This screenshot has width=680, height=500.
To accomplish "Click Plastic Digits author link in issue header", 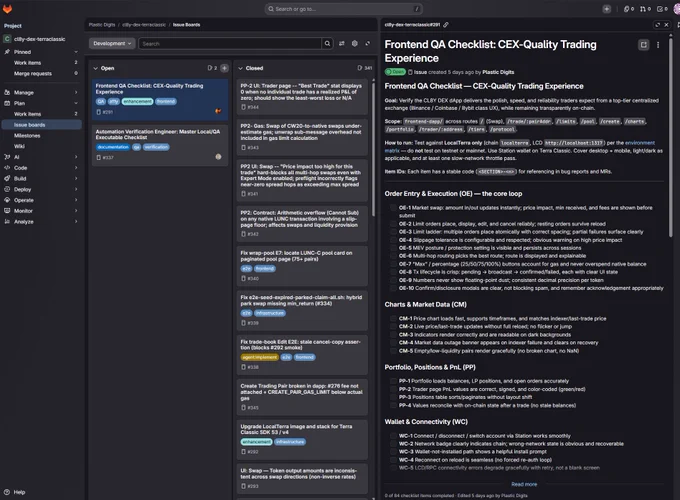I will pos(498,72).
